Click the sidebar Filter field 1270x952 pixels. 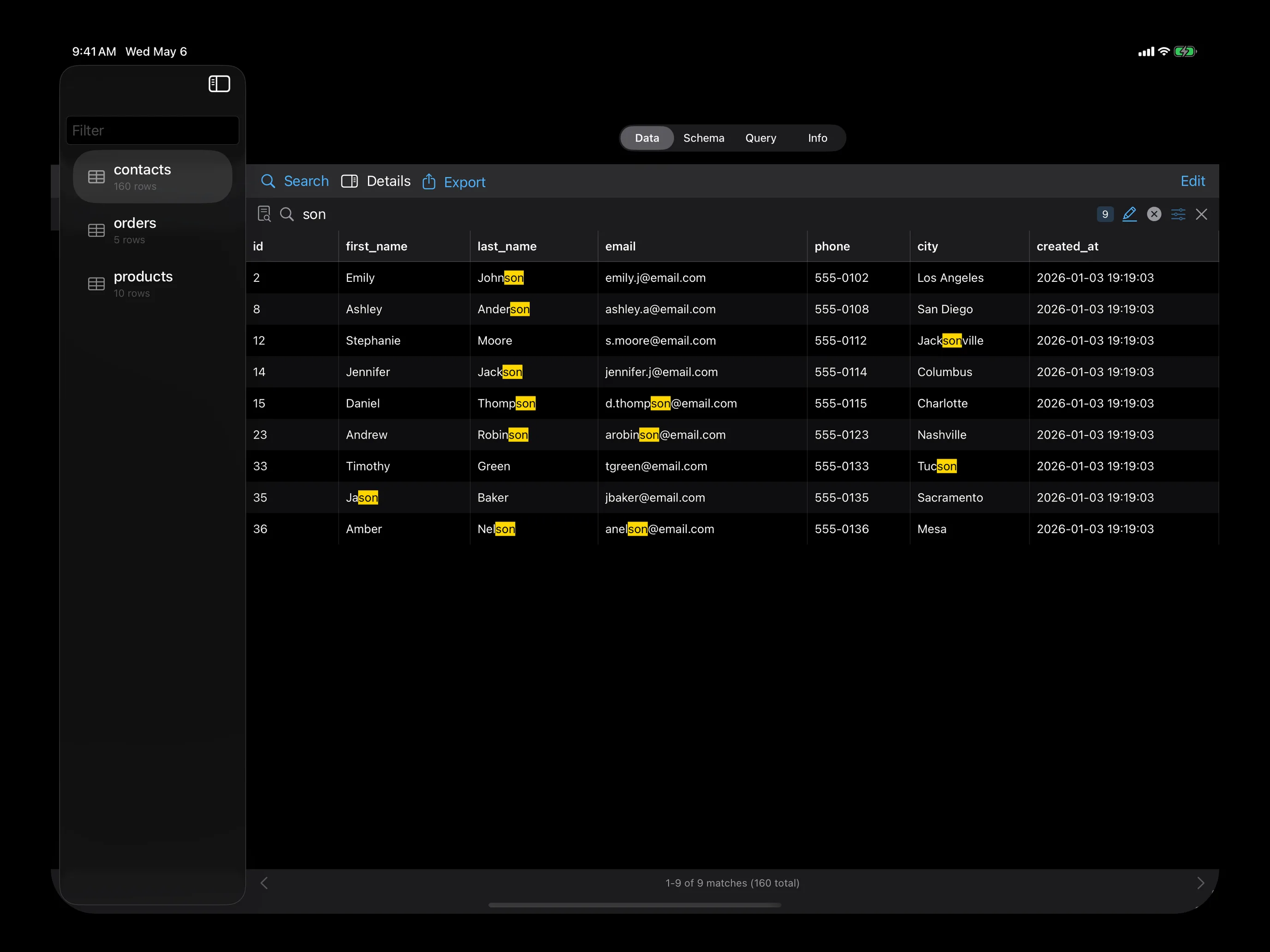point(153,130)
